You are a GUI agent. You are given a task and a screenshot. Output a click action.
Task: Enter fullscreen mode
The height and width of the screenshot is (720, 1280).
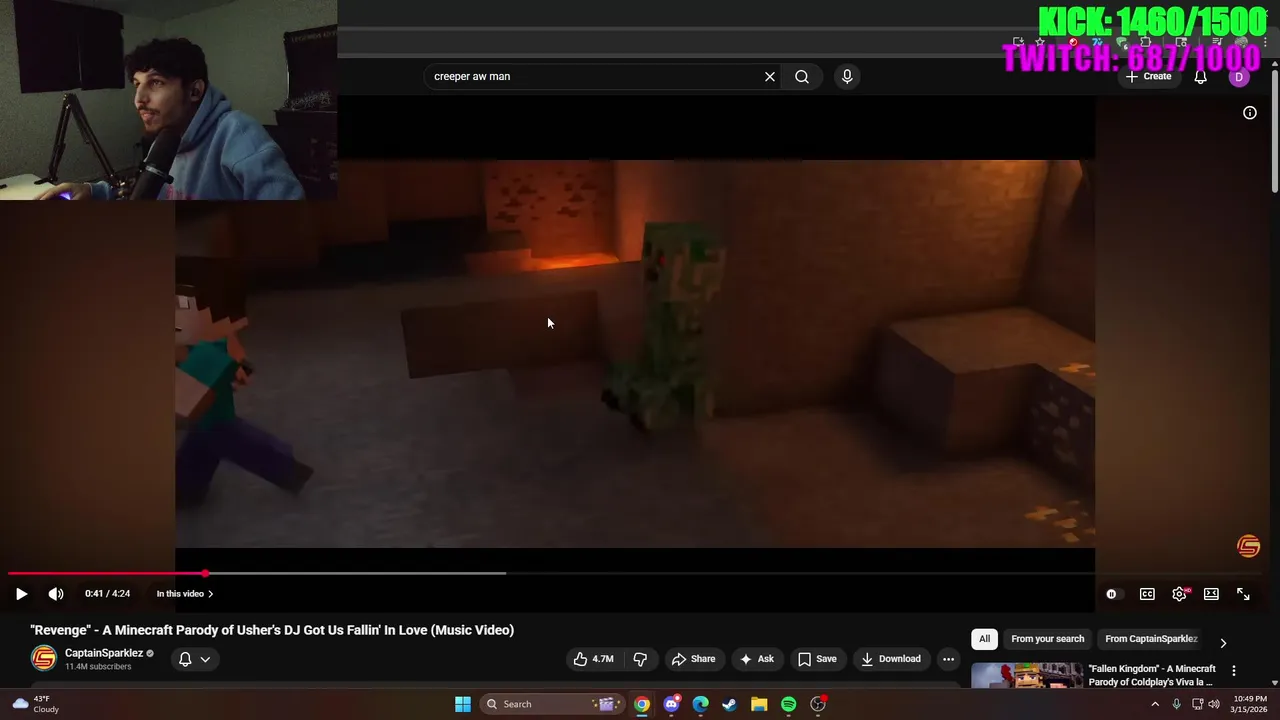coord(1243,594)
